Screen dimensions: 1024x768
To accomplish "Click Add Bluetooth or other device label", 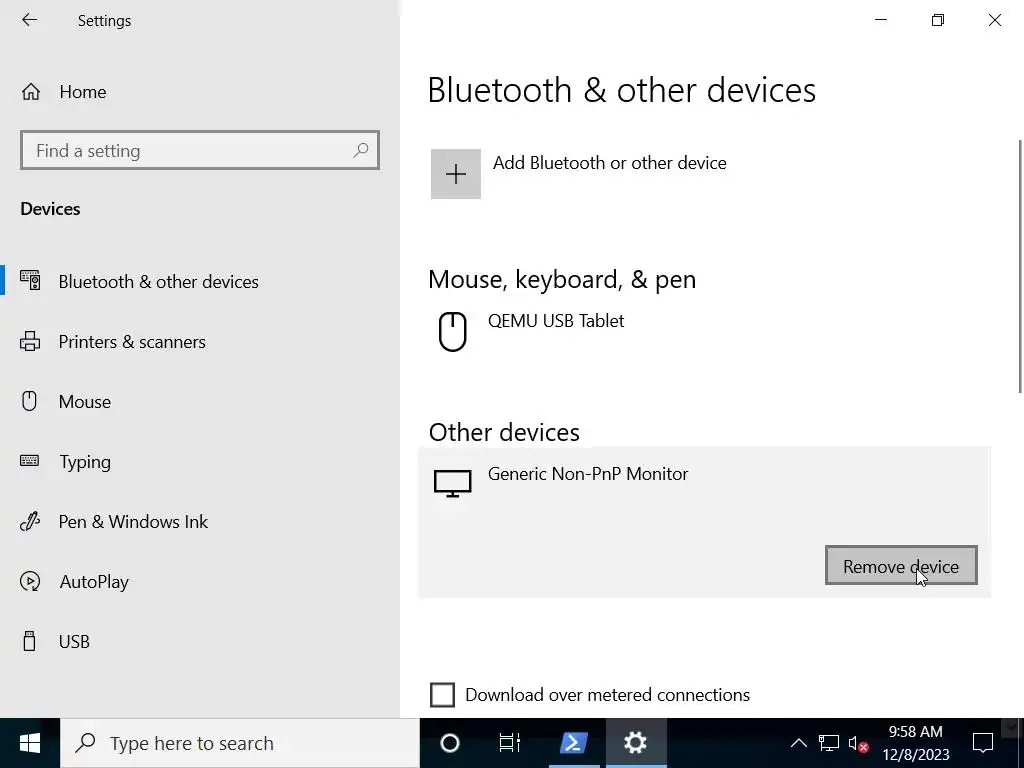I will [x=610, y=163].
